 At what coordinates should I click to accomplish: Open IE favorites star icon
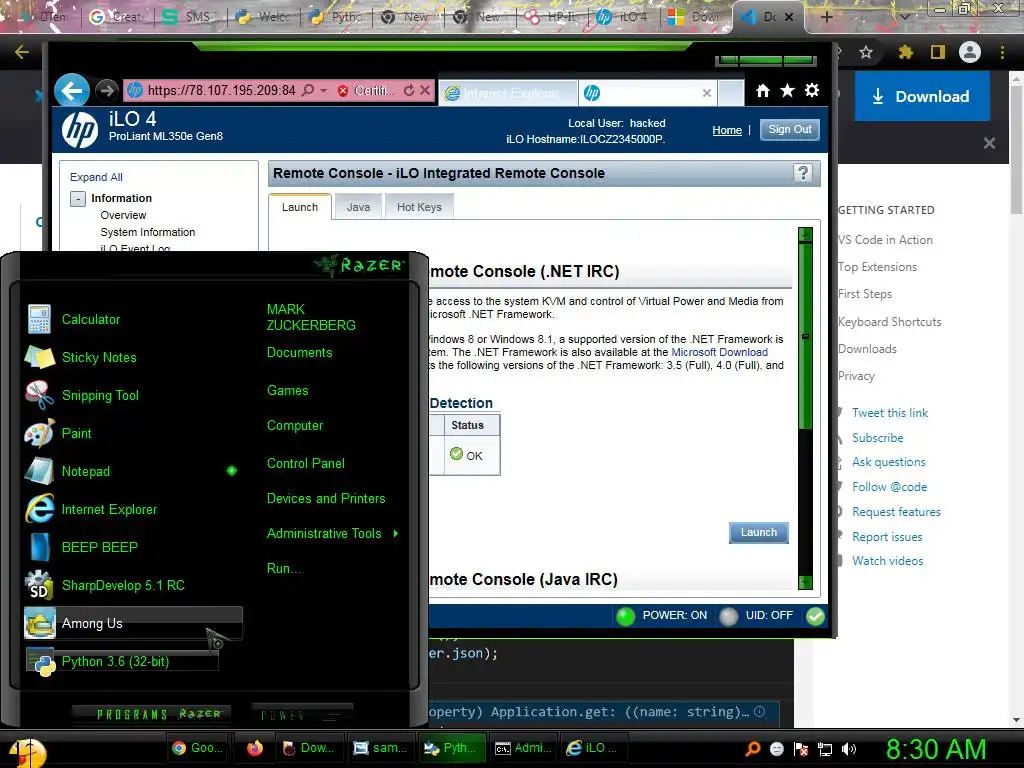788,91
